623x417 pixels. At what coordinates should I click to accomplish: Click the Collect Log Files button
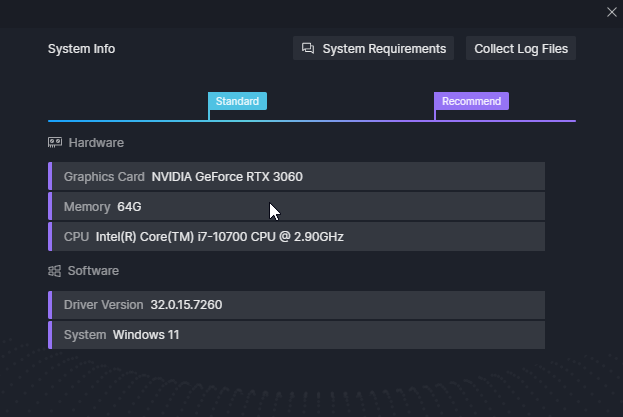[x=521, y=48]
